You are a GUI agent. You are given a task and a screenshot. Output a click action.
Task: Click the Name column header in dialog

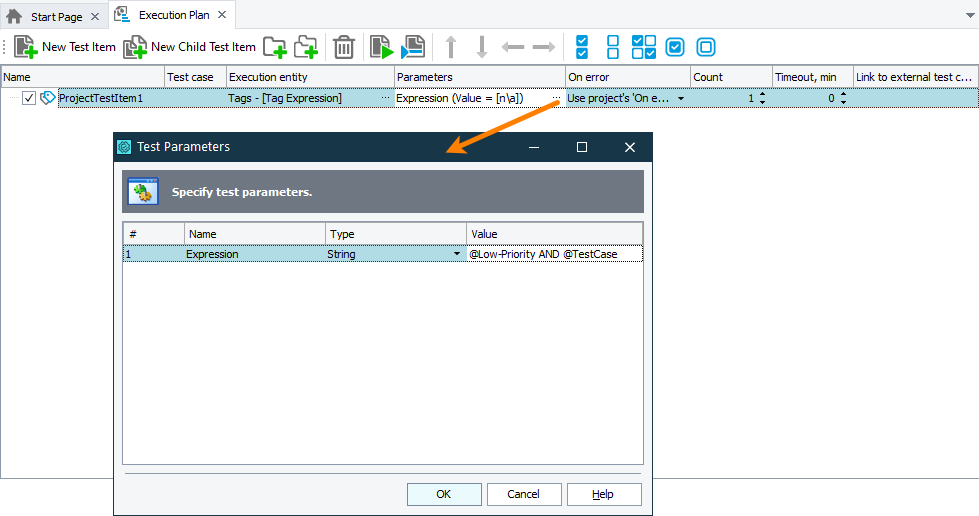(255, 234)
